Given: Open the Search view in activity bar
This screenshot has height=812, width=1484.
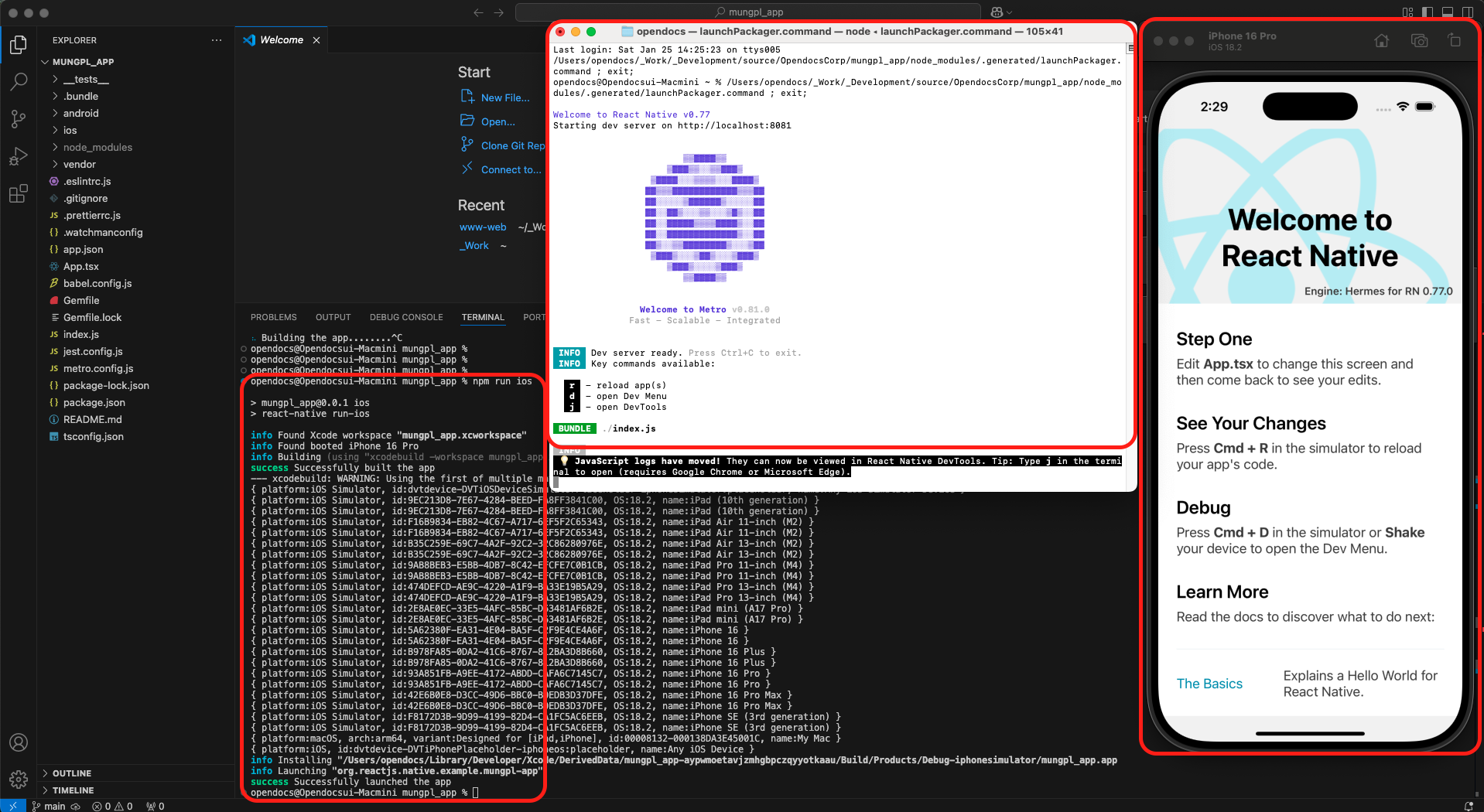Looking at the screenshot, I should coord(19,82).
